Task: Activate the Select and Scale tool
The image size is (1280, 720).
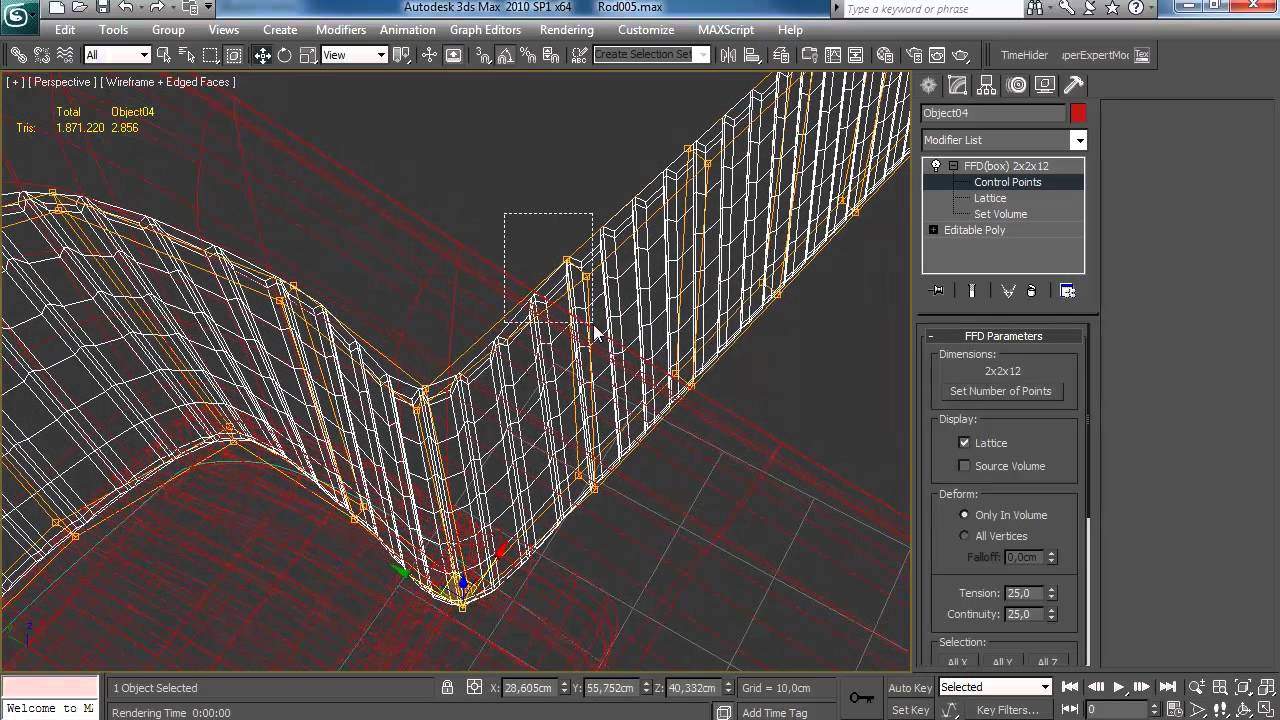Action: point(308,55)
